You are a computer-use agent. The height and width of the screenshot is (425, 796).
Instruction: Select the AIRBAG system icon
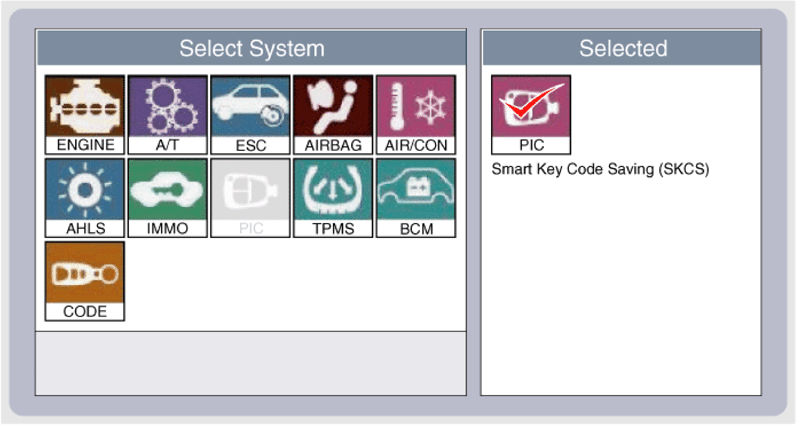click(x=332, y=114)
